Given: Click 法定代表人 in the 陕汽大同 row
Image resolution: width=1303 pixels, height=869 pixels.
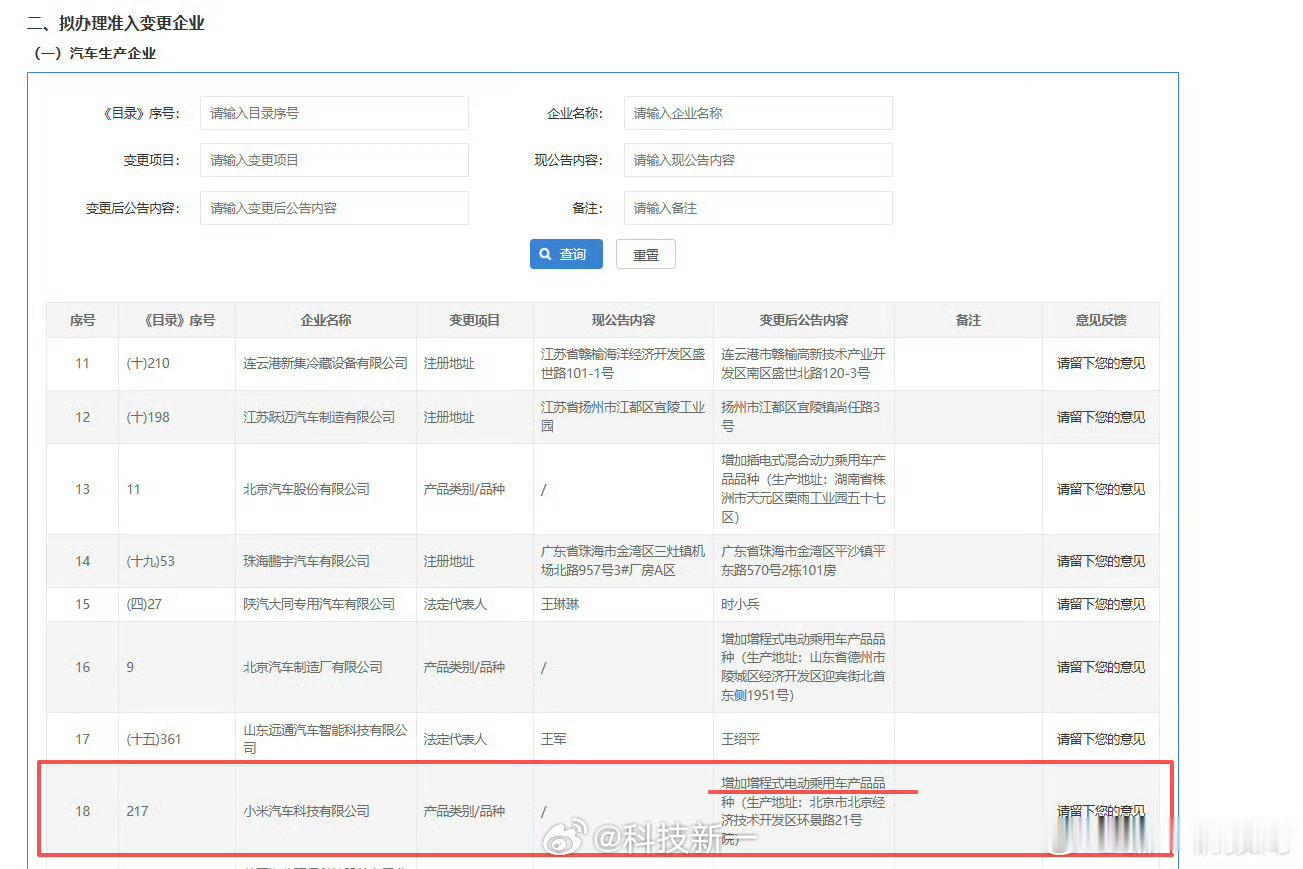Looking at the screenshot, I should click(456, 604).
